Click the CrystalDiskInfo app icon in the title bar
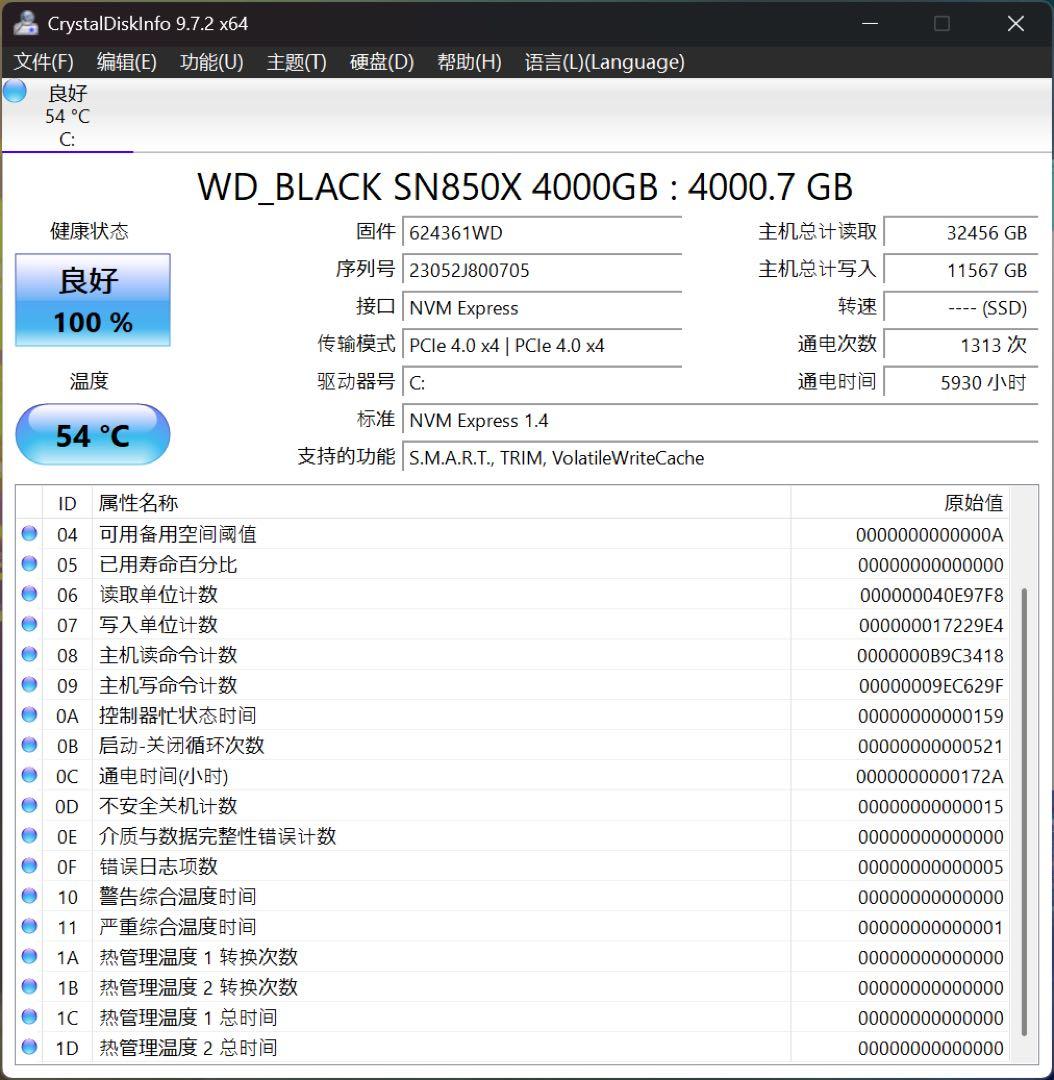Image resolution: width=1054 pixels, height=1080 pixels. [x=25, y=22]
